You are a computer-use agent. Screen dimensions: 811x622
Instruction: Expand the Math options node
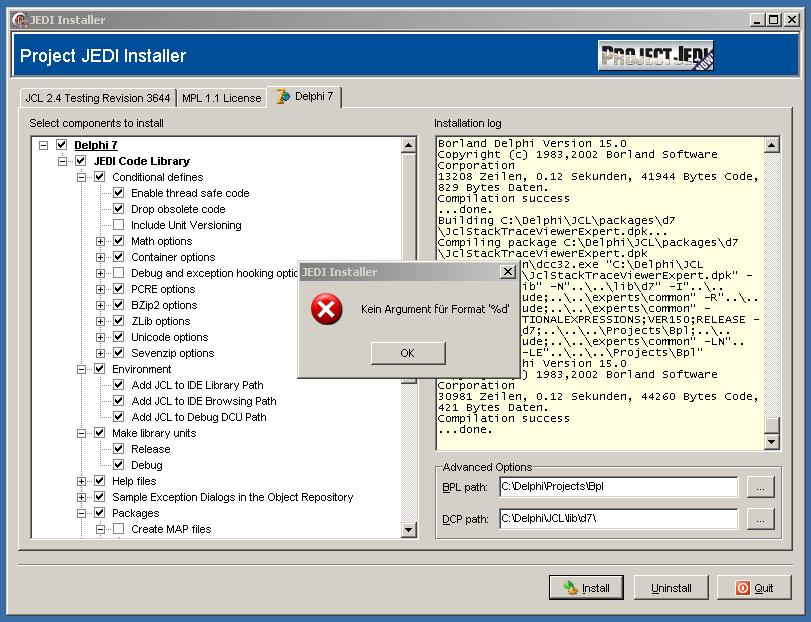[100, 241]
